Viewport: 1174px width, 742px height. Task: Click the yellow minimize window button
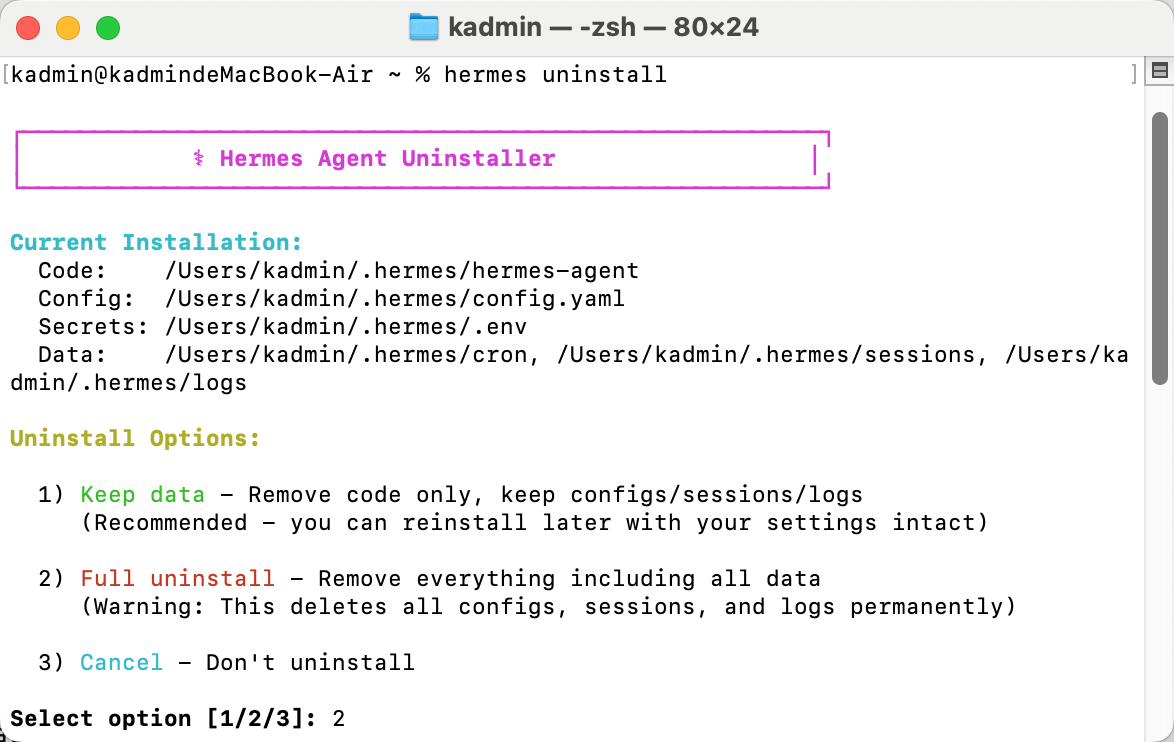coord(68,28)
